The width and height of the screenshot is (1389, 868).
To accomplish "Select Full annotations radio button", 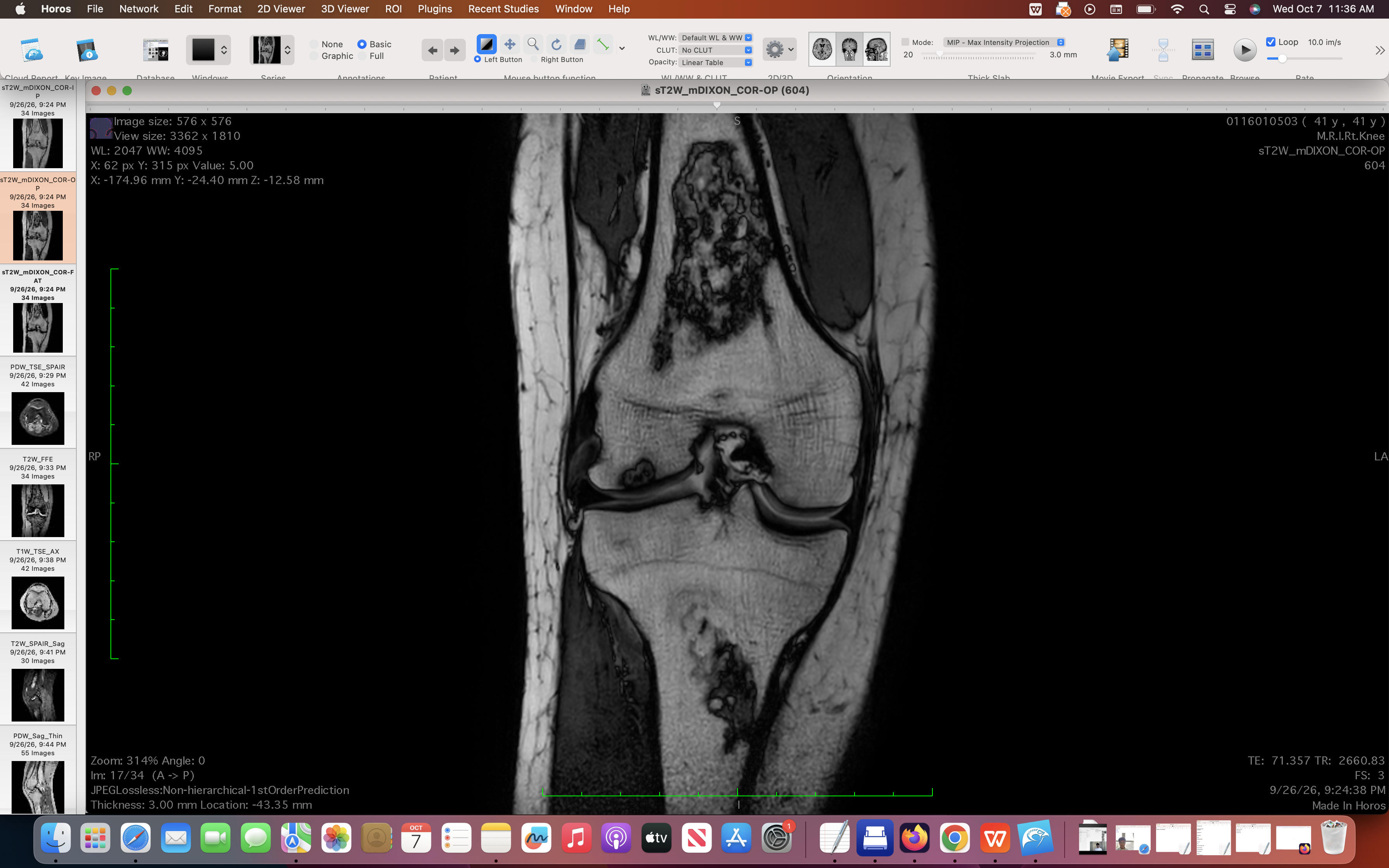I will pos(362,56).
